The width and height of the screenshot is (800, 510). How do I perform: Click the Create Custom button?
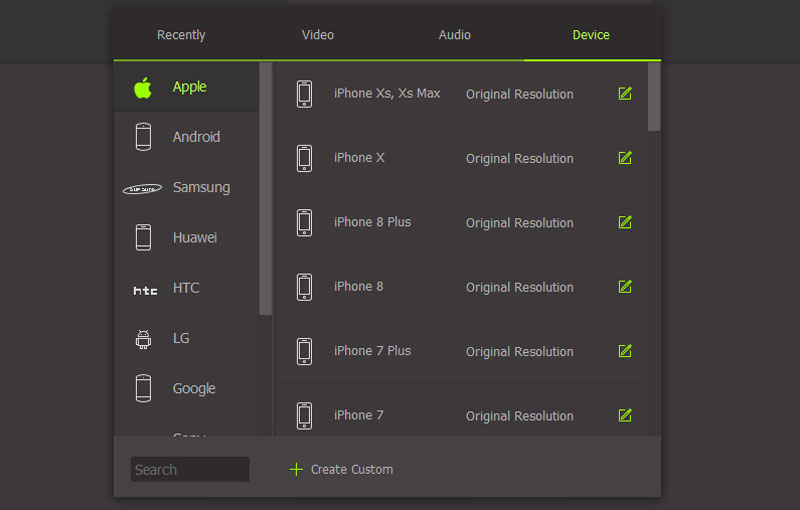tap(351, 469)
